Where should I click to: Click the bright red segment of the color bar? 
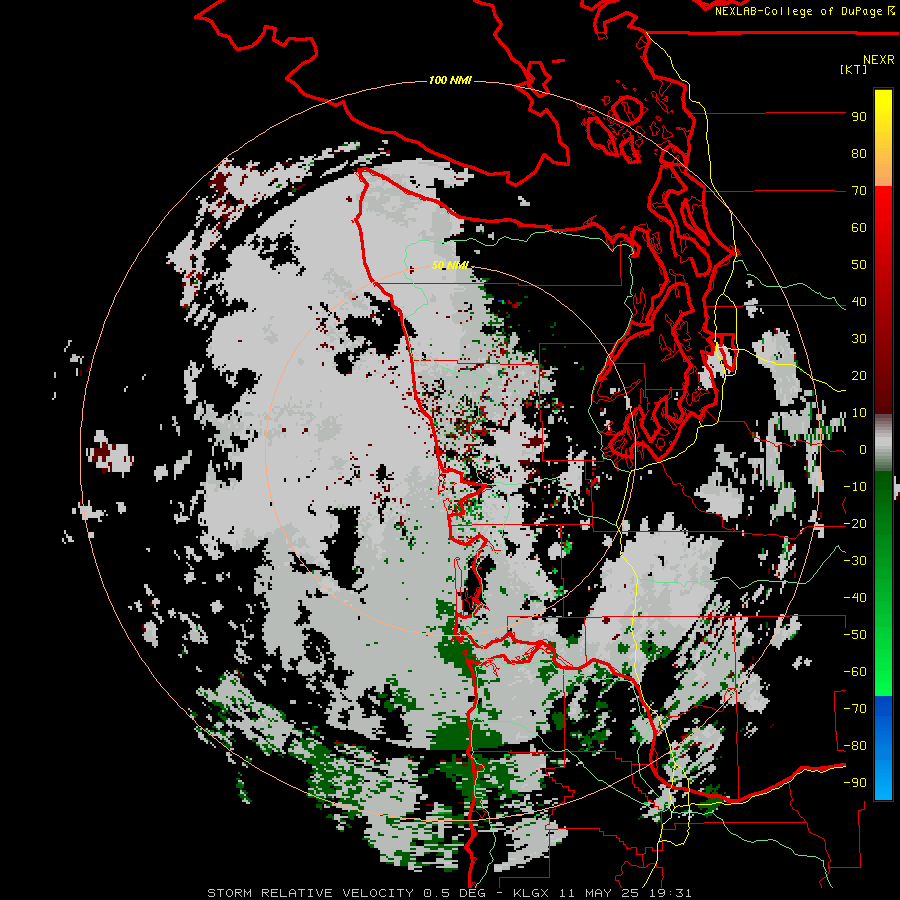pos(883,207)
